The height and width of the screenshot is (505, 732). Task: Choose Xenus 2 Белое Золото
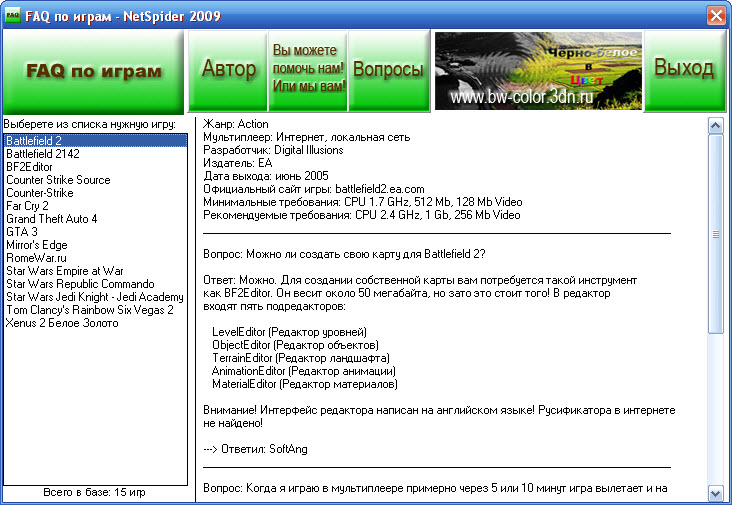[x=62, y=323]
